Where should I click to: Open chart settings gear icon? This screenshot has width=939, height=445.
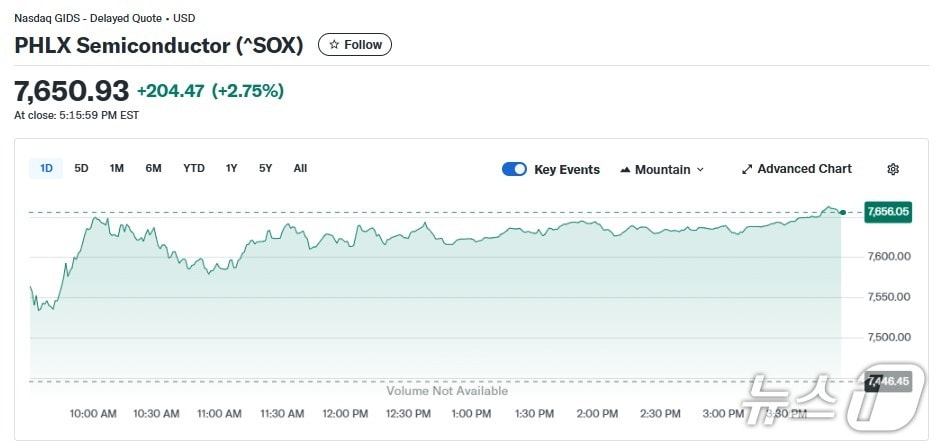[x=893, y=169]
